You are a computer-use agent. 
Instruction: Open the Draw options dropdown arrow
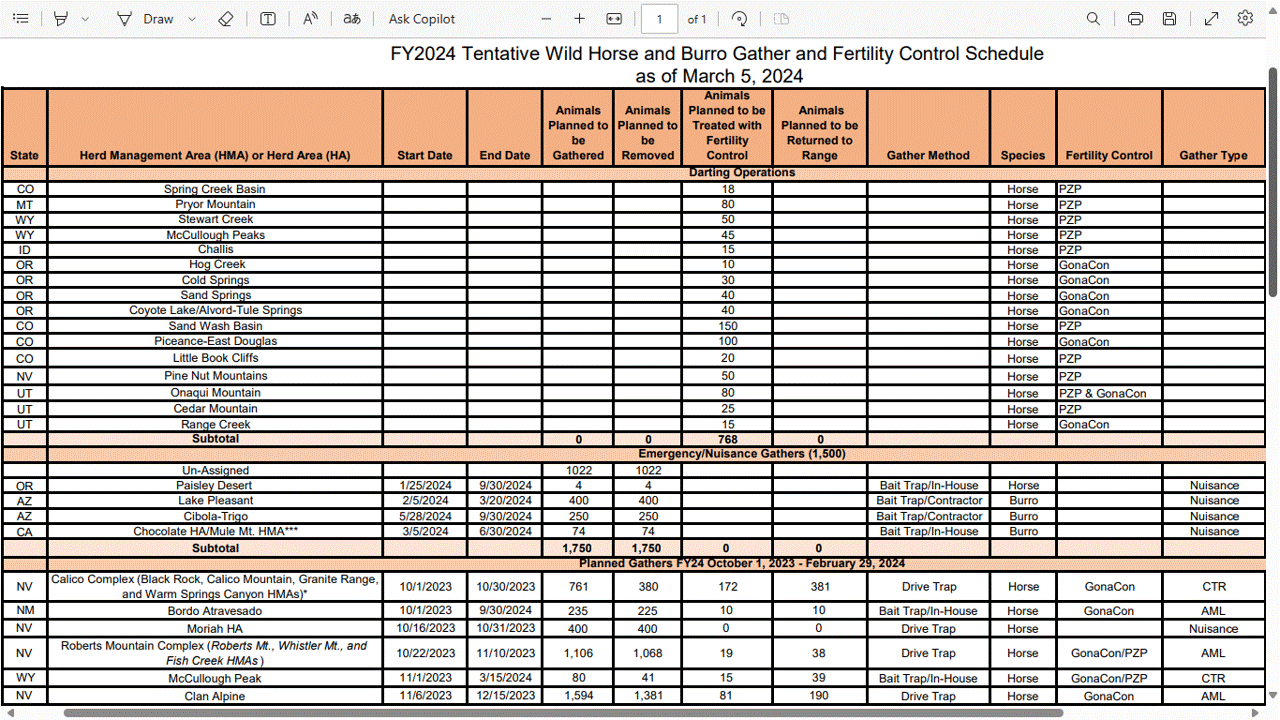192,19
